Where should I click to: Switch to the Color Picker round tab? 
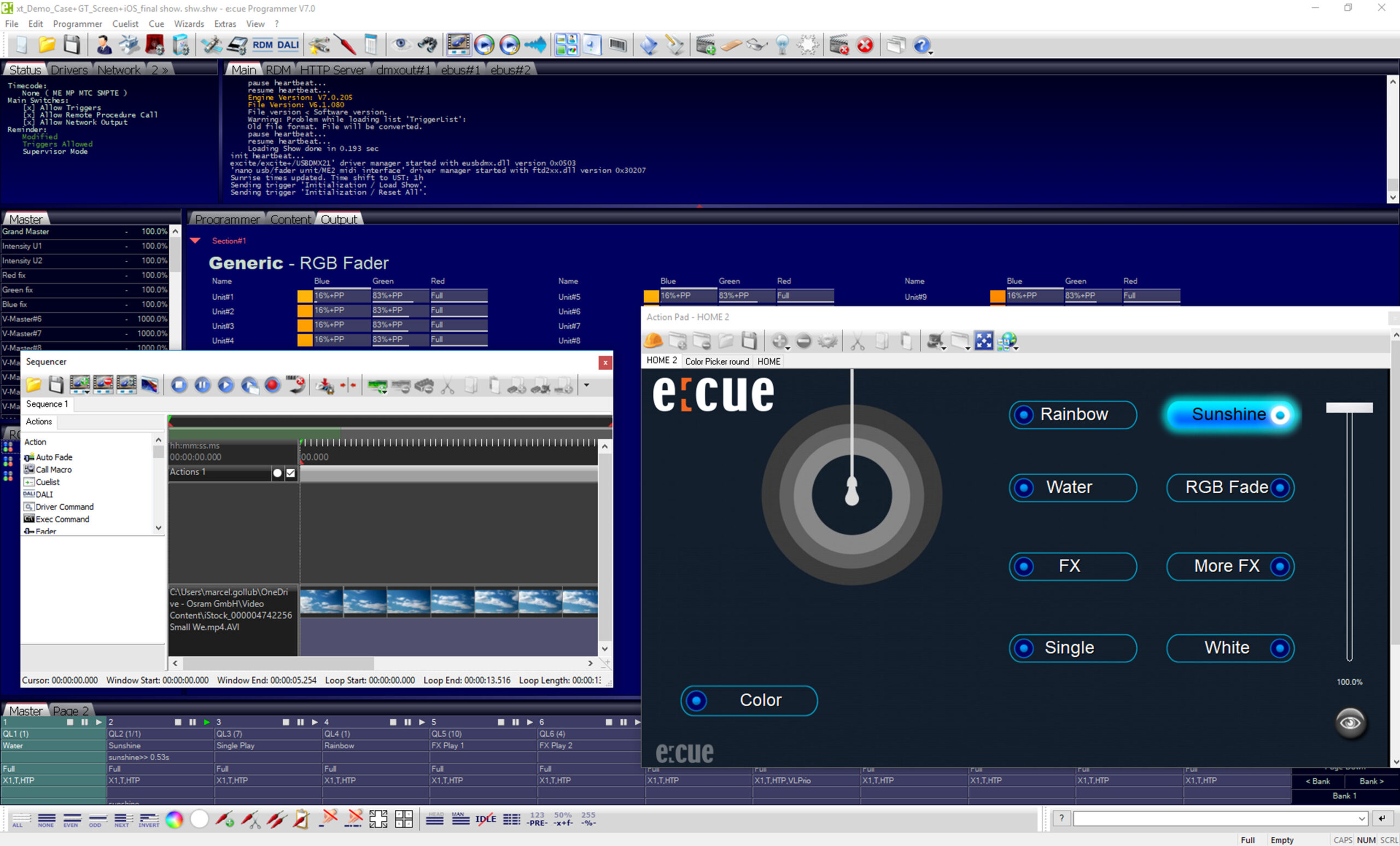[x=716, y=361]
